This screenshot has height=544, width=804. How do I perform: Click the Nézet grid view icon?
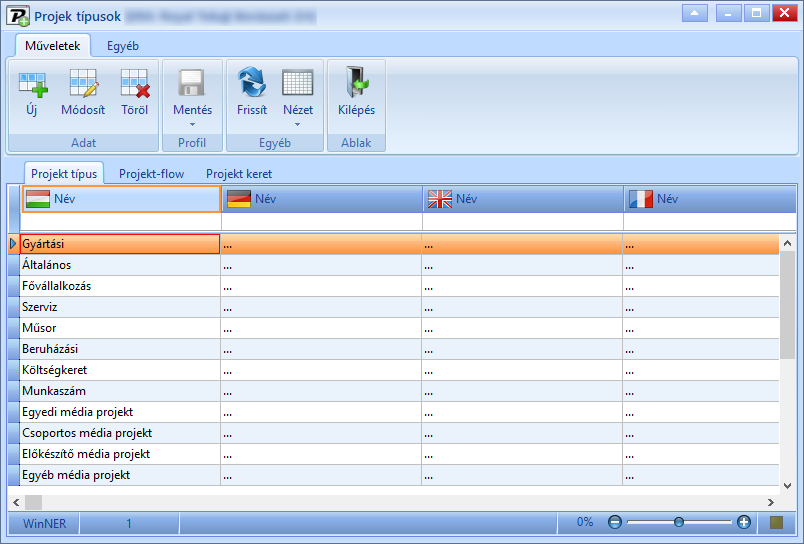[x=297, y=83]
